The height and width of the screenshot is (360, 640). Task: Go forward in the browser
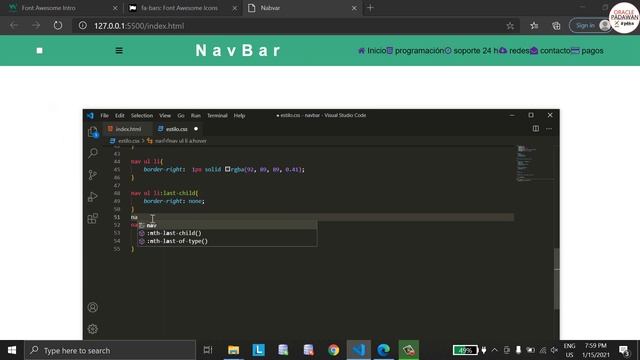36,25
